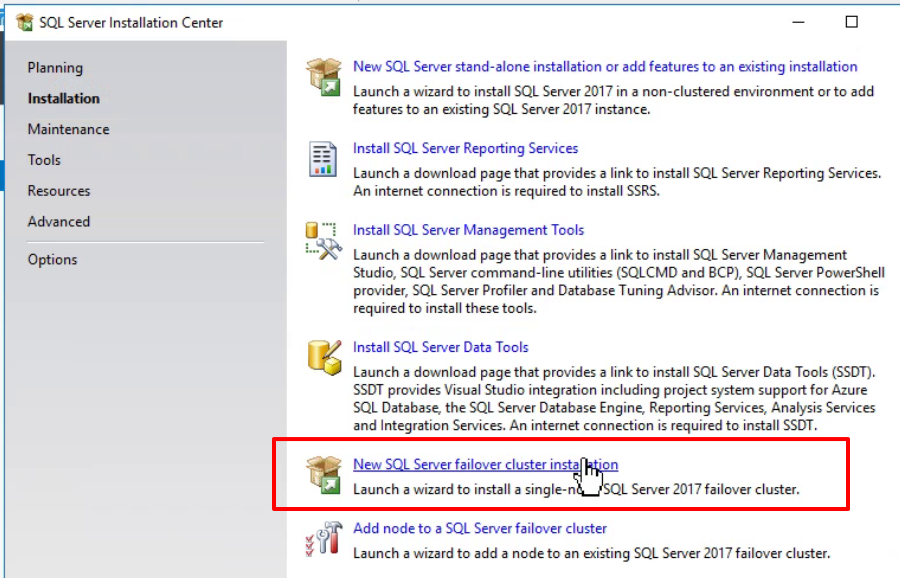
Task: Open Install SQL Server Data Tools link
Action: pyautogui.click(x=441, y=347)
